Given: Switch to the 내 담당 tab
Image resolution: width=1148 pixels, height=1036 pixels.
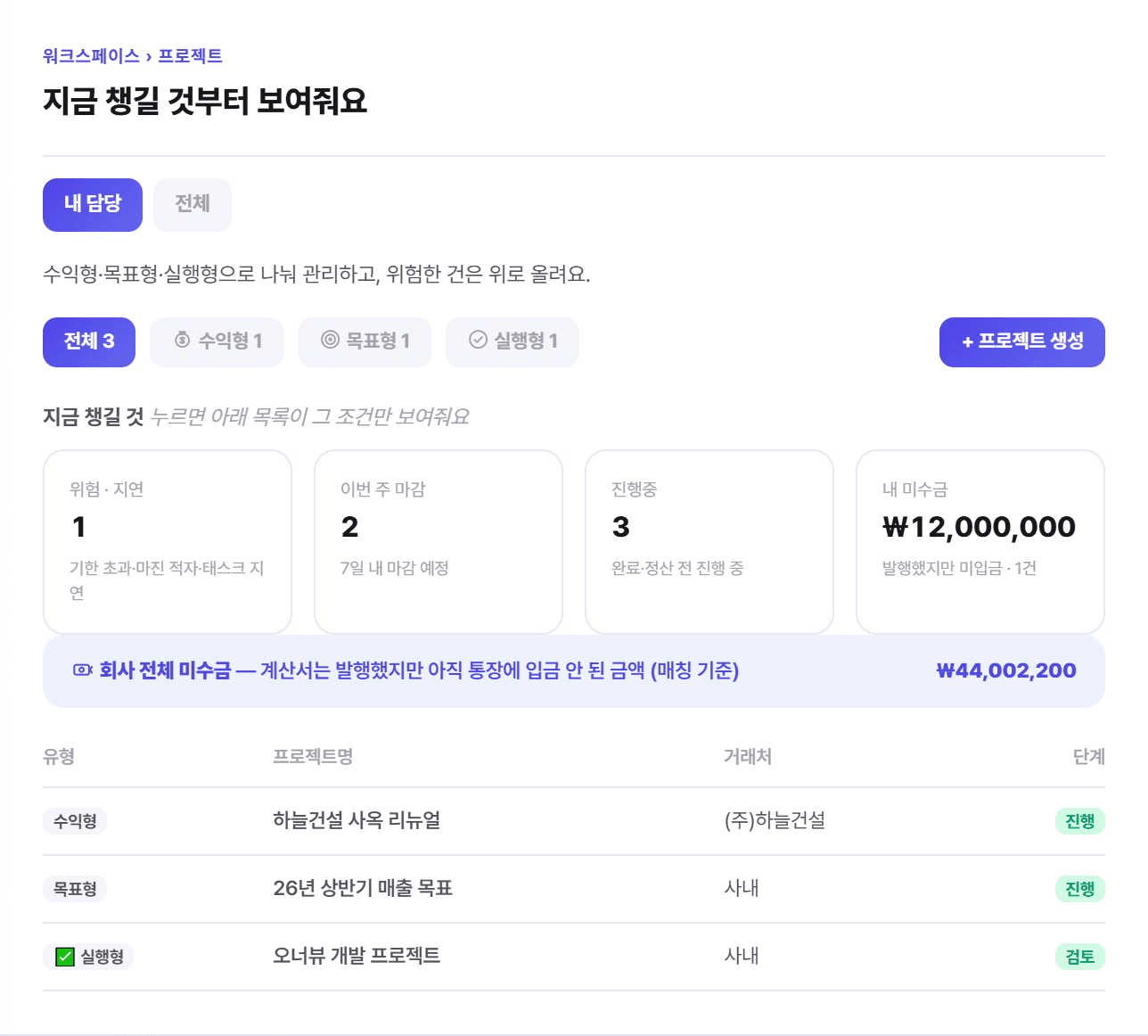Looking at the screenshot, I should (x=93, y=205).
